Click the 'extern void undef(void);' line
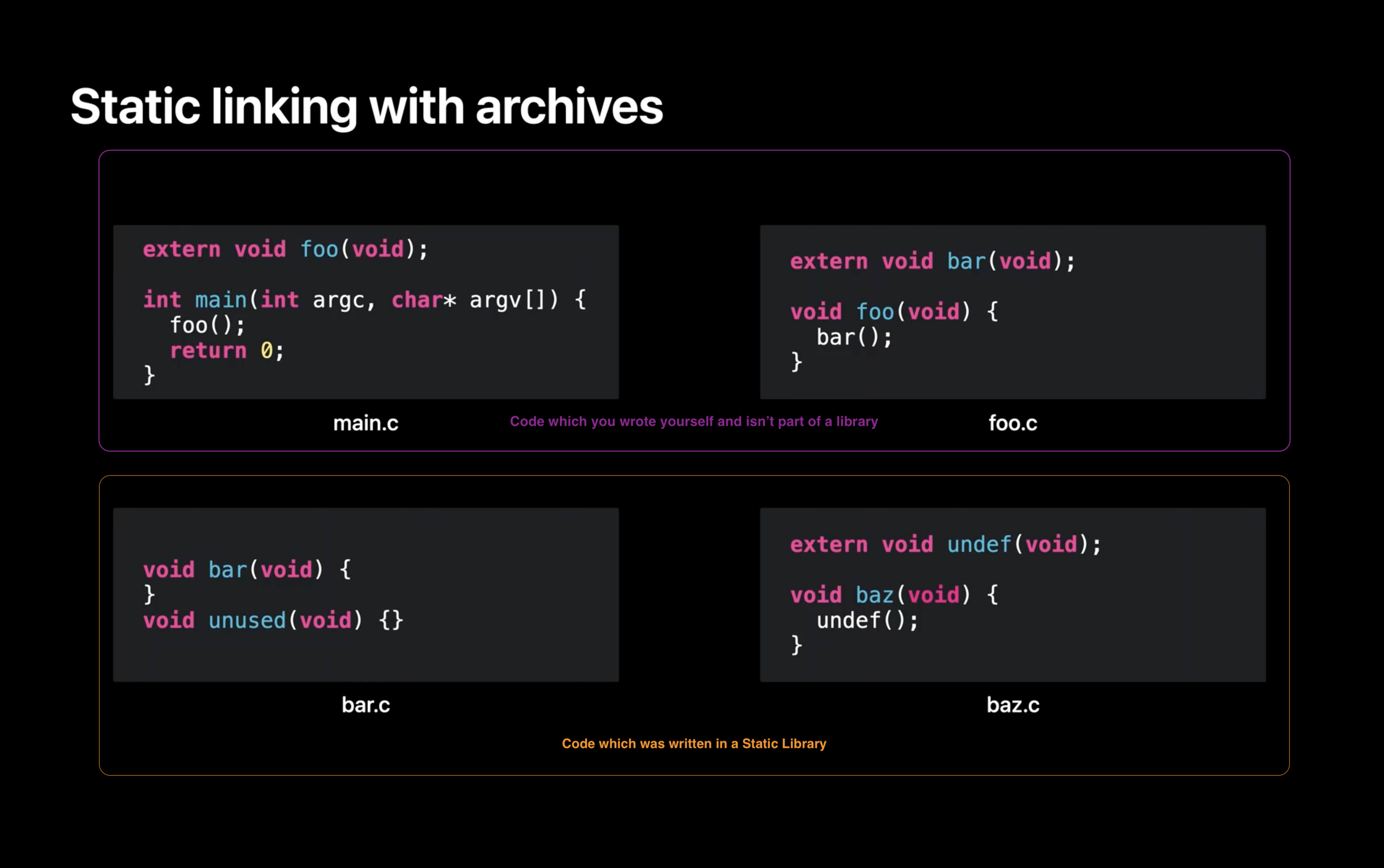This screenshot has height=868, width=1384. point(946,544)
